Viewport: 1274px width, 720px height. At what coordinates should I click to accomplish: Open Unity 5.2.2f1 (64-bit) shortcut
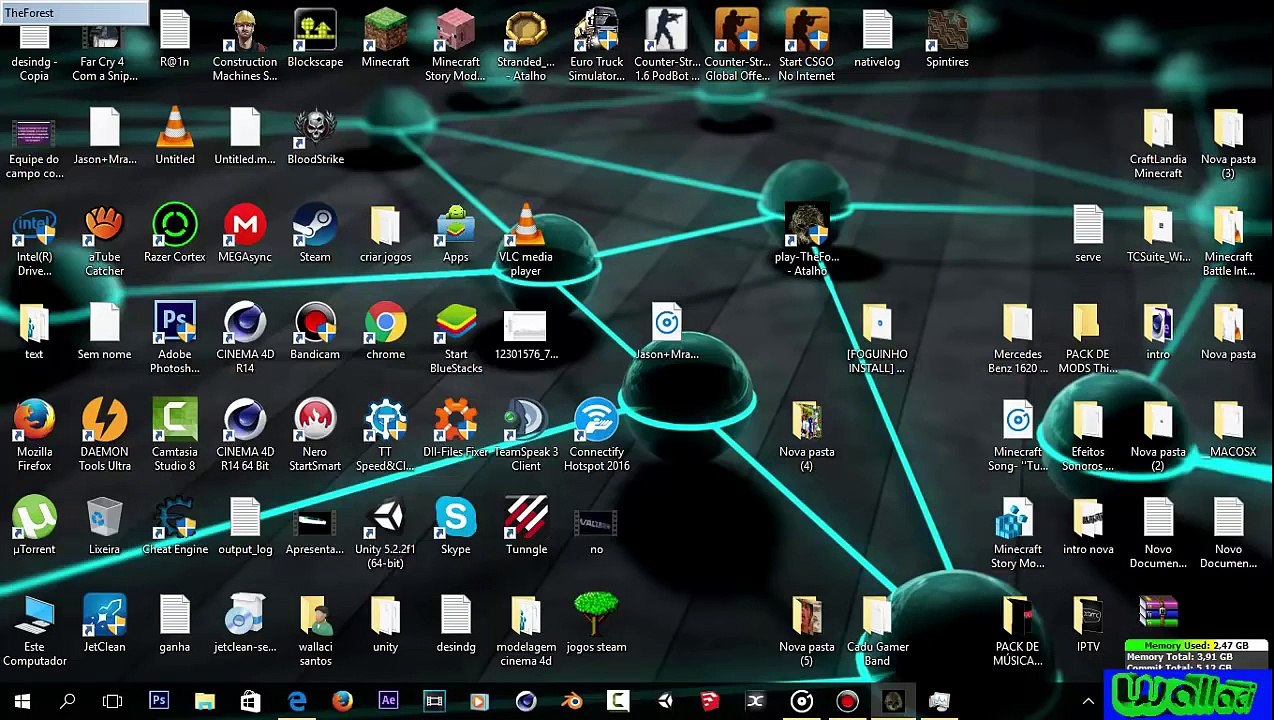pos(385,534)
